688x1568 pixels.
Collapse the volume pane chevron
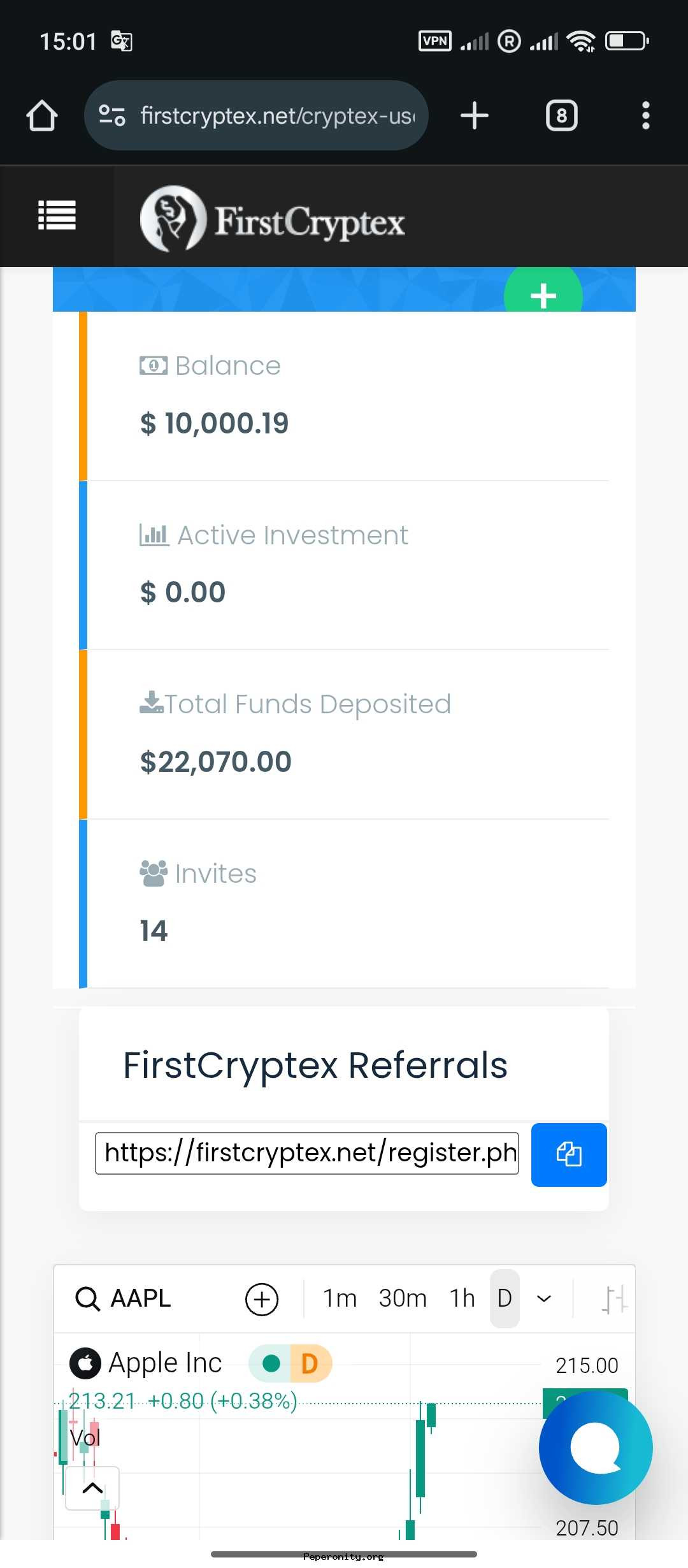[92, 1488]
